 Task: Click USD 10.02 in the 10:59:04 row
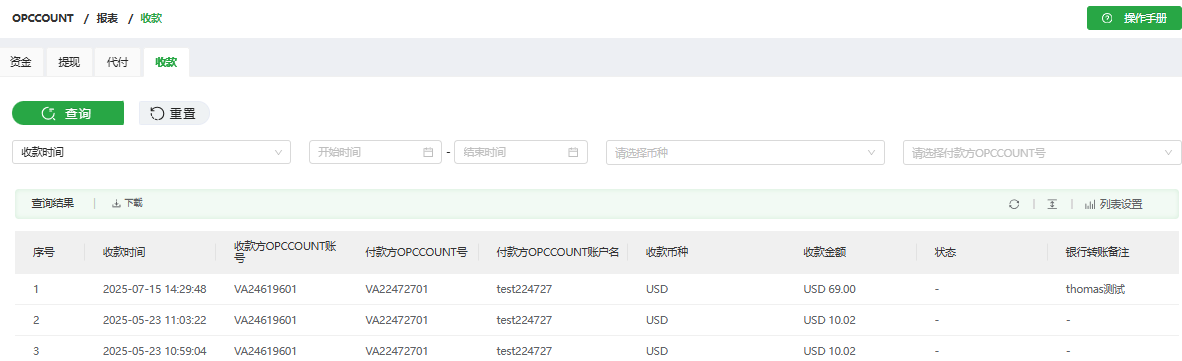click(829, 350)
